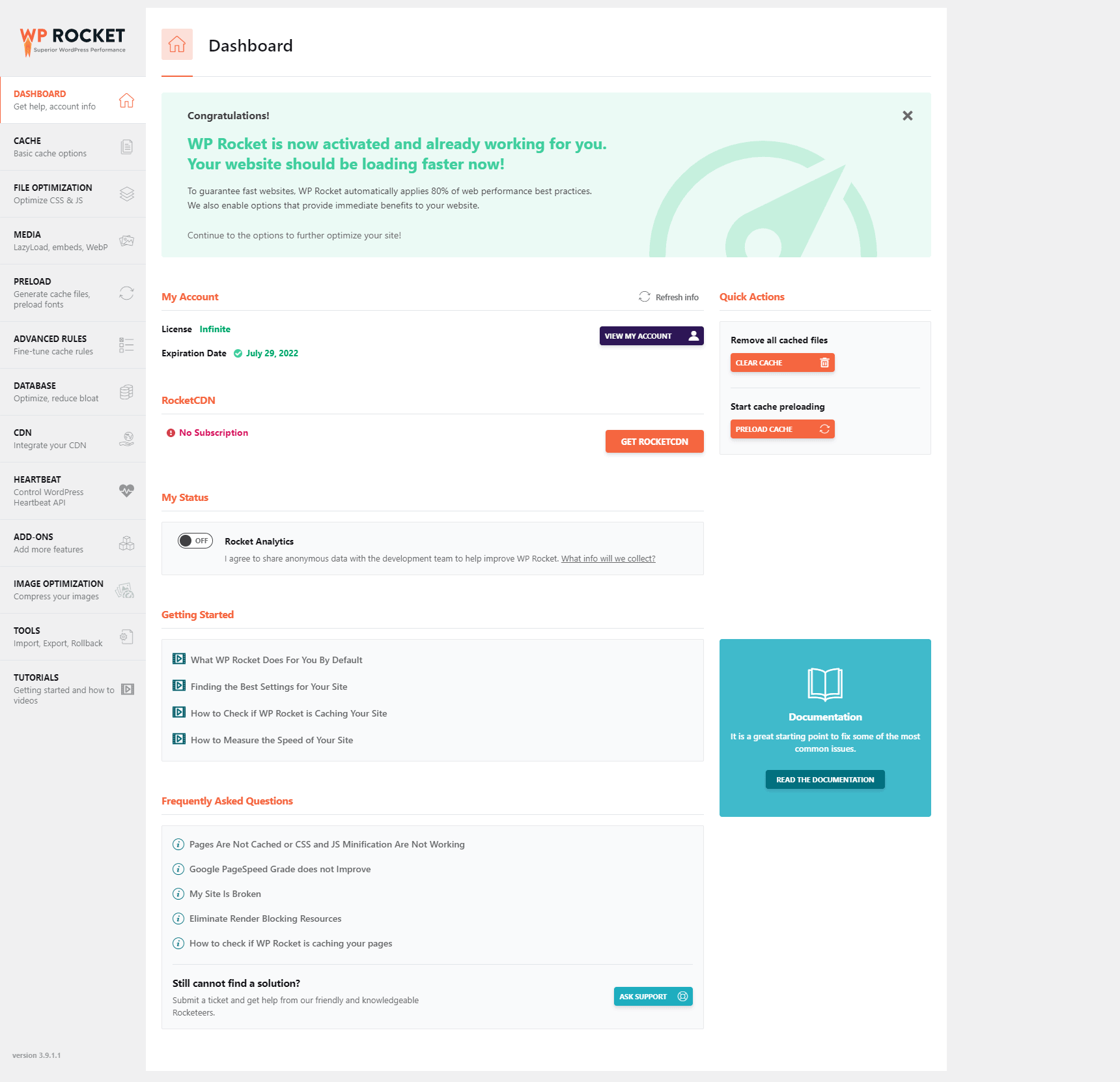Open the Advanced Rules tab
The height and width of the screenshot is (1082, 1120).
point(73,345)
